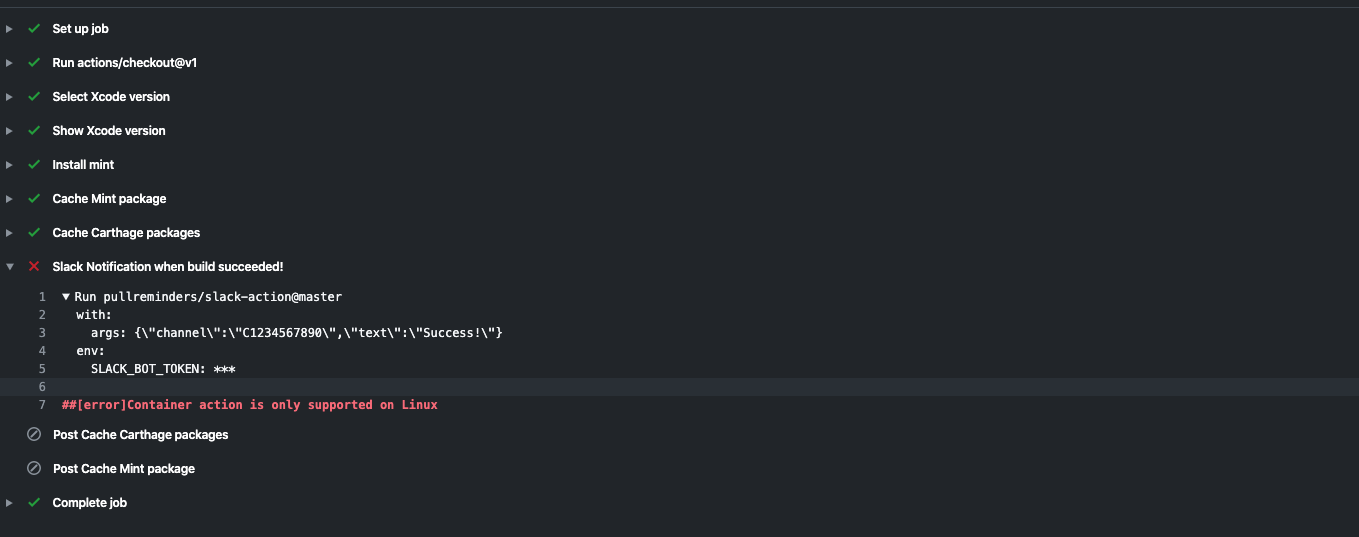1359x537 pixels.
Task: Expand Run actions/checkout@v1 step arrow
Action: tap(9, 63)
